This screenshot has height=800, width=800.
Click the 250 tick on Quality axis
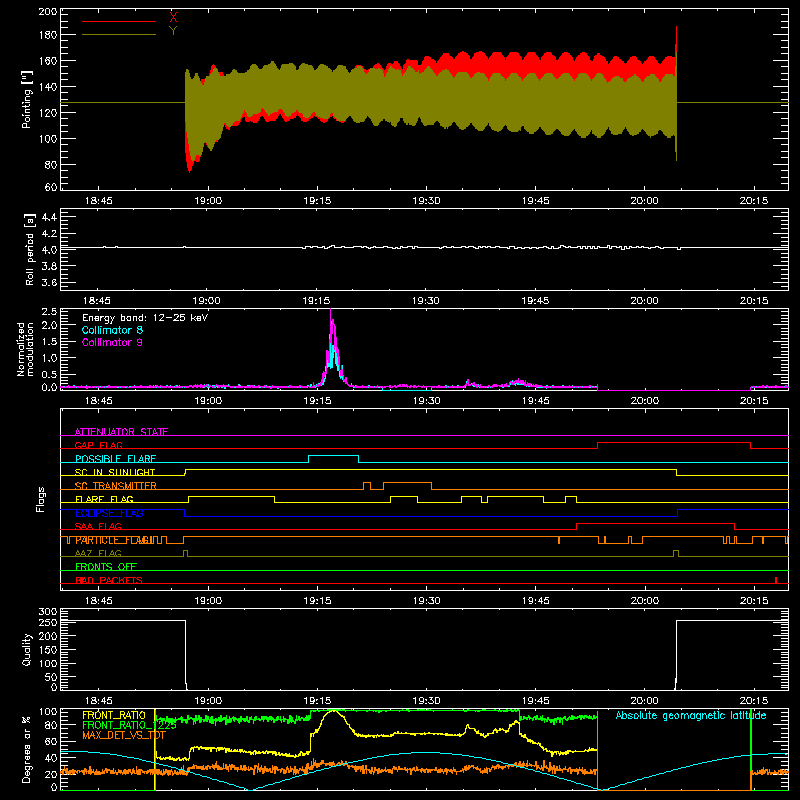48,622
